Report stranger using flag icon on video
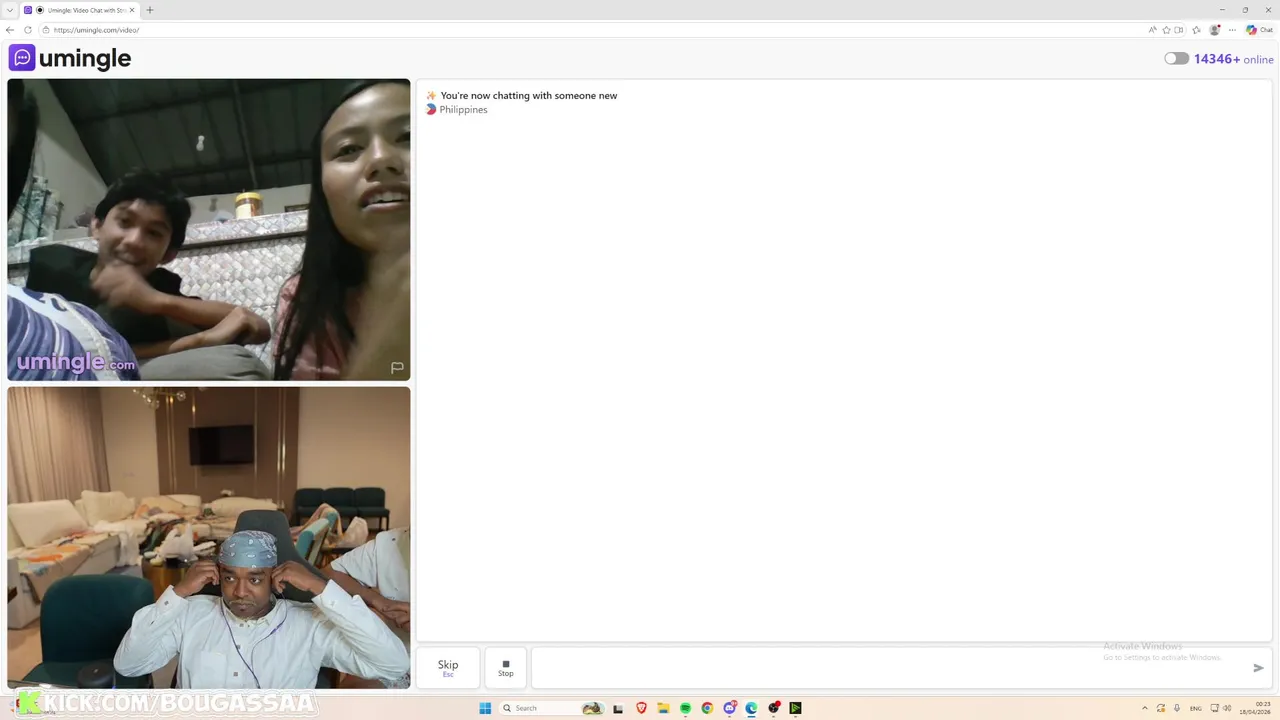Screen dimensions: 1280x720 coord(397,367)
